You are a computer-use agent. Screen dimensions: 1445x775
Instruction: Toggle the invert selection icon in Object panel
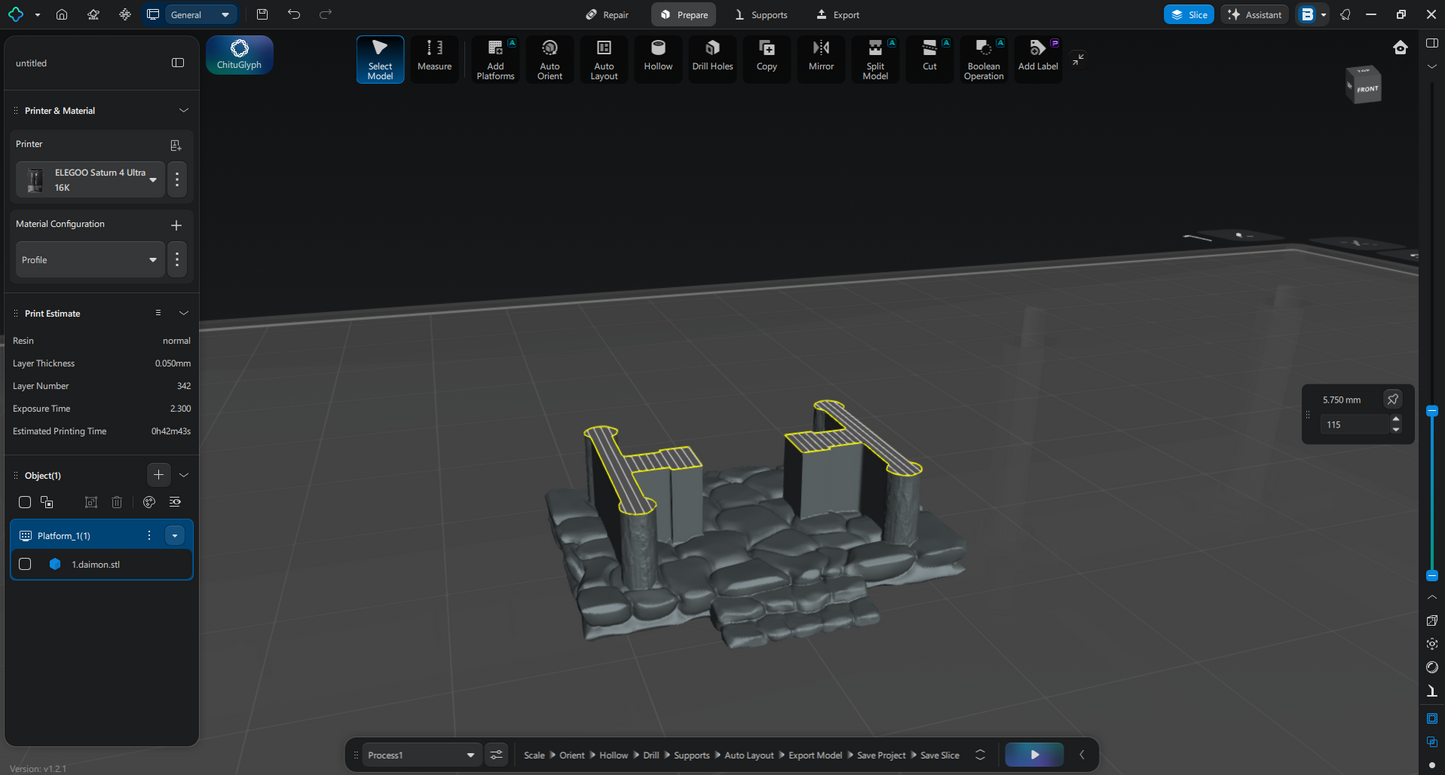47,502
